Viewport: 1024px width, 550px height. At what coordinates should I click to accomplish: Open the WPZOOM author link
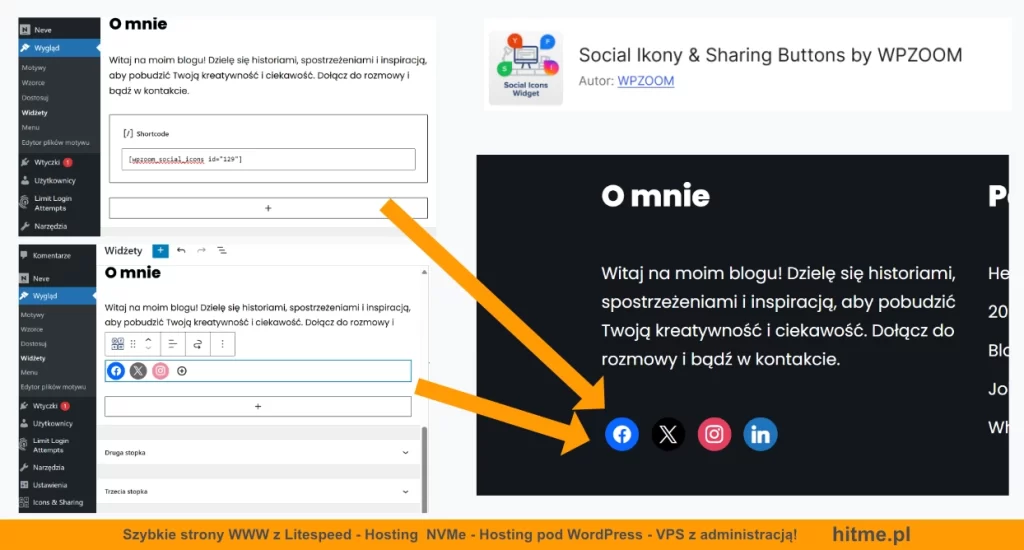[645, 80]
